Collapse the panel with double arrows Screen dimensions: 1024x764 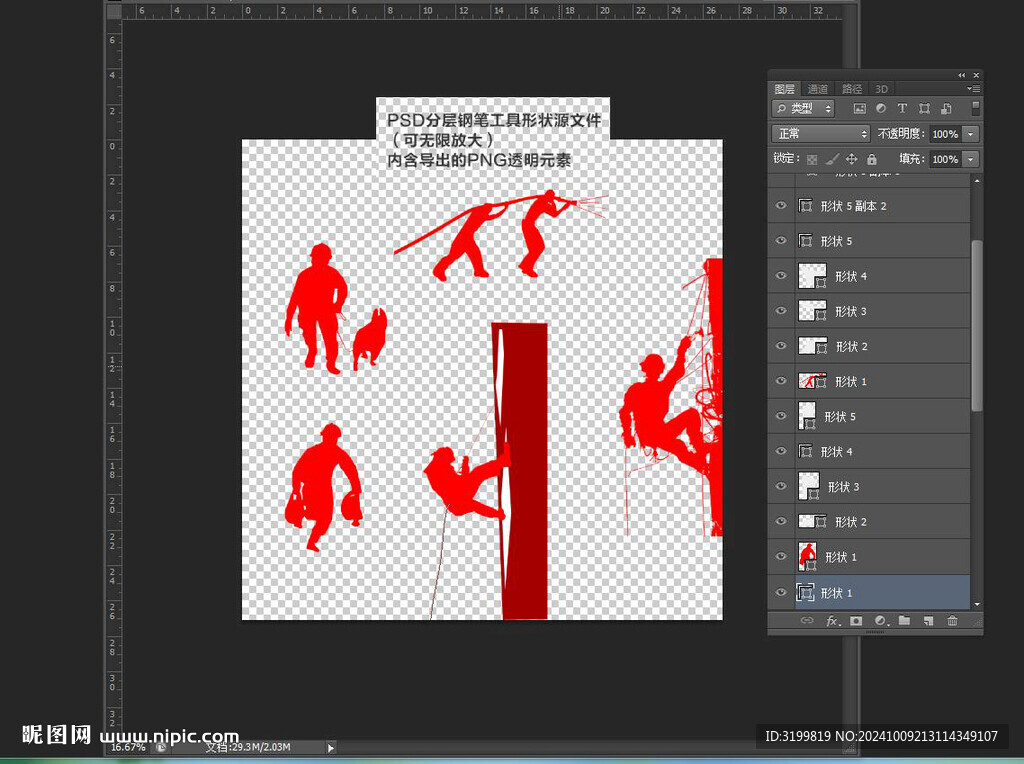click(962, 75)
